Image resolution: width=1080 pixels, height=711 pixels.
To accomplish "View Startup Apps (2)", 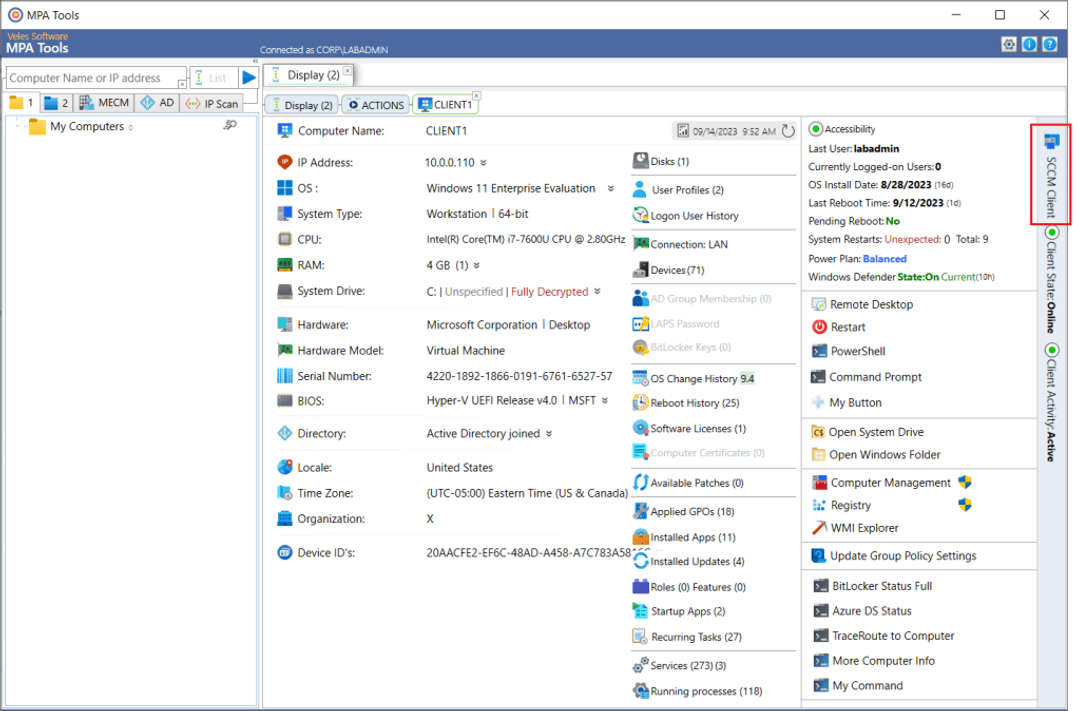I will click(679, 611).
